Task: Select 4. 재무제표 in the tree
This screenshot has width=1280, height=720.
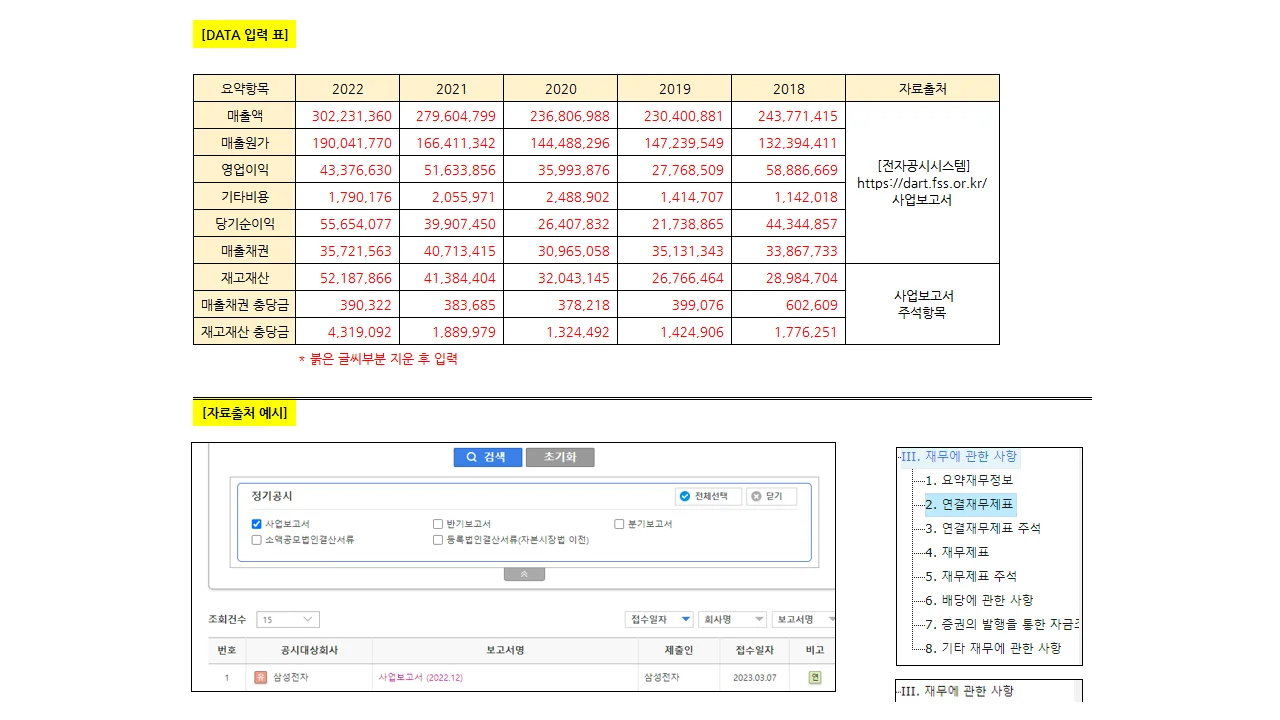Action: [957, 552]
